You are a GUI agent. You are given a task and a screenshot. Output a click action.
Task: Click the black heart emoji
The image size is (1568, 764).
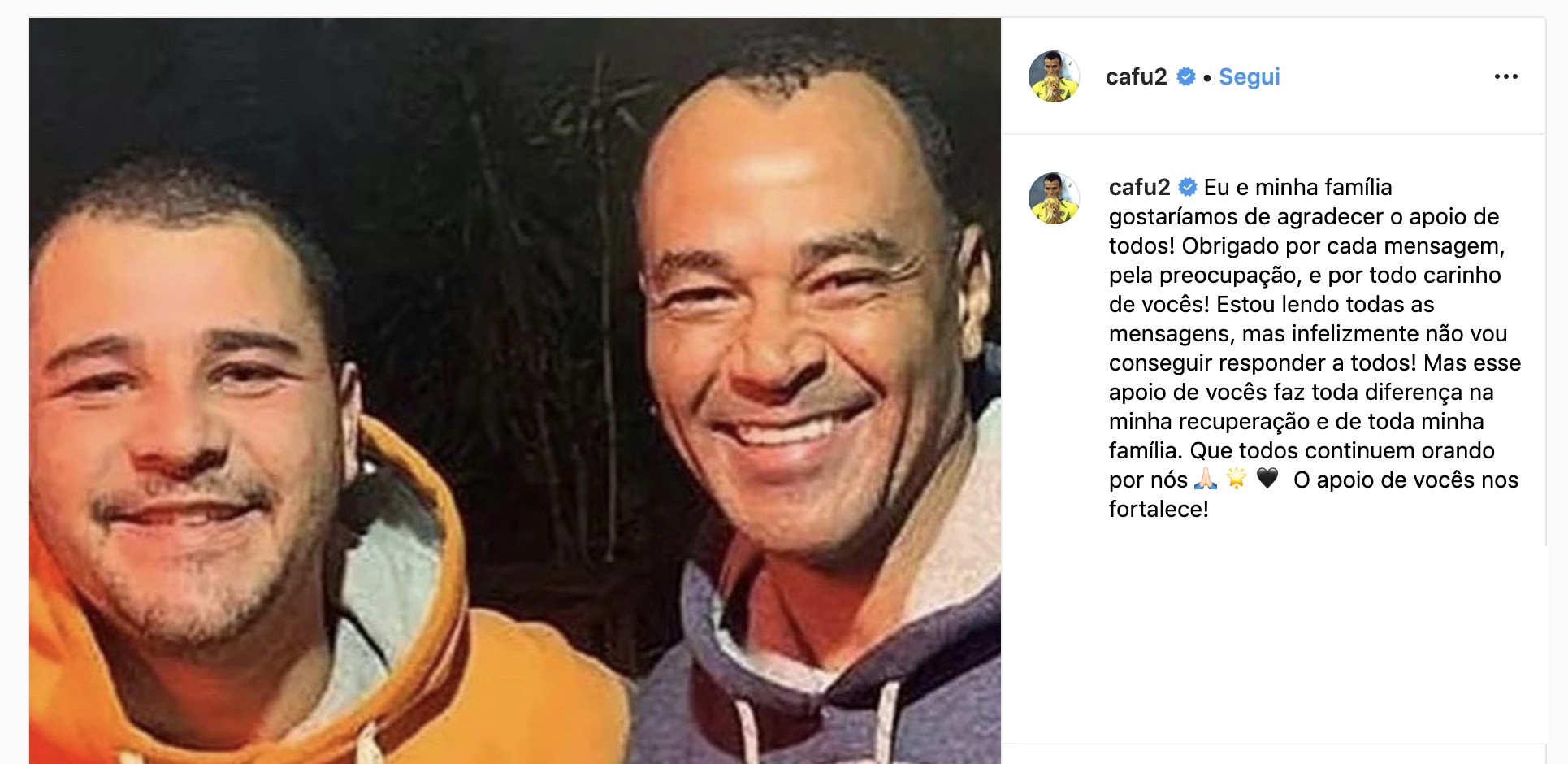(1267, 479)
